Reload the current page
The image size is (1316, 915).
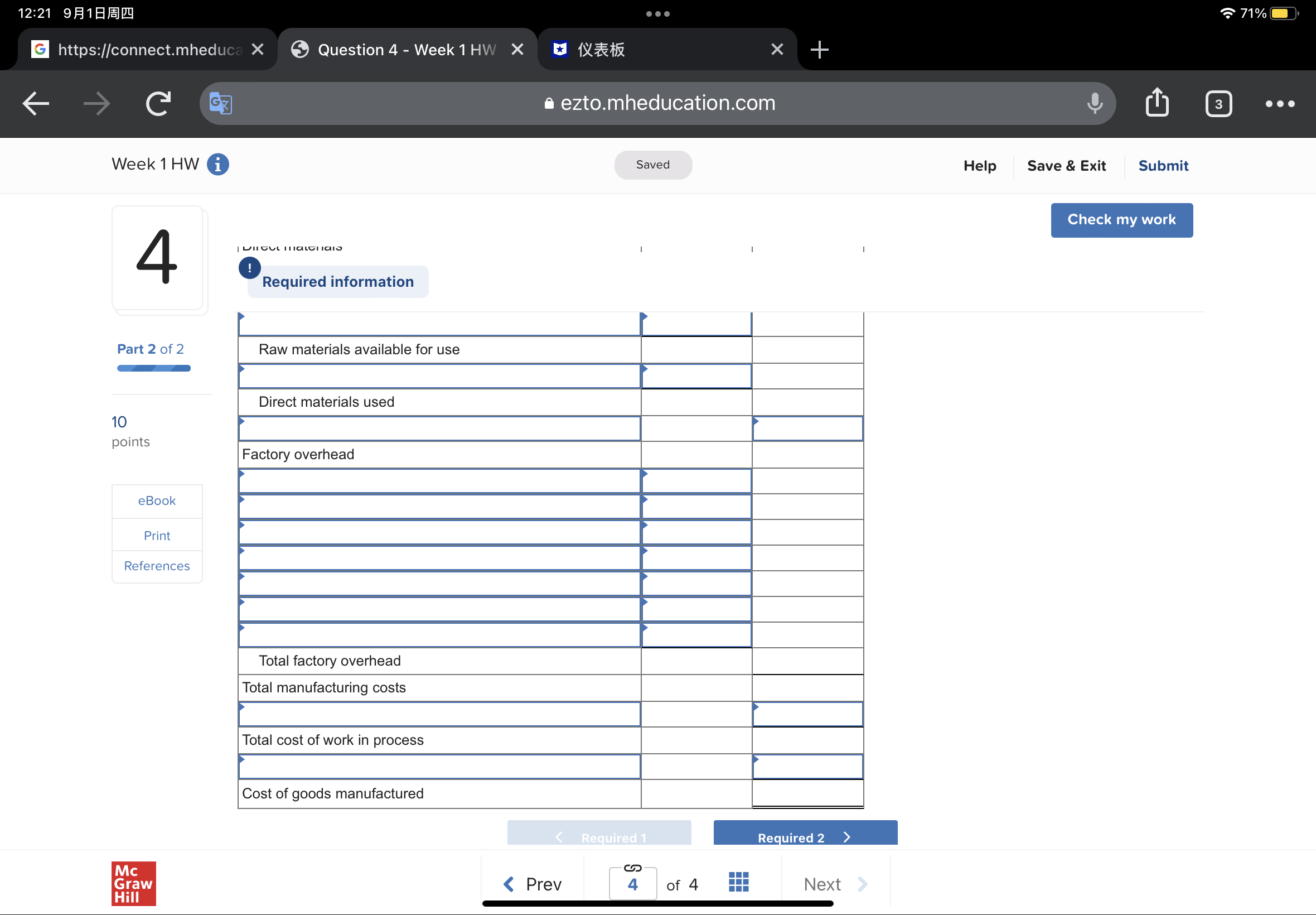pyautogui.click(x=158, y=104)
